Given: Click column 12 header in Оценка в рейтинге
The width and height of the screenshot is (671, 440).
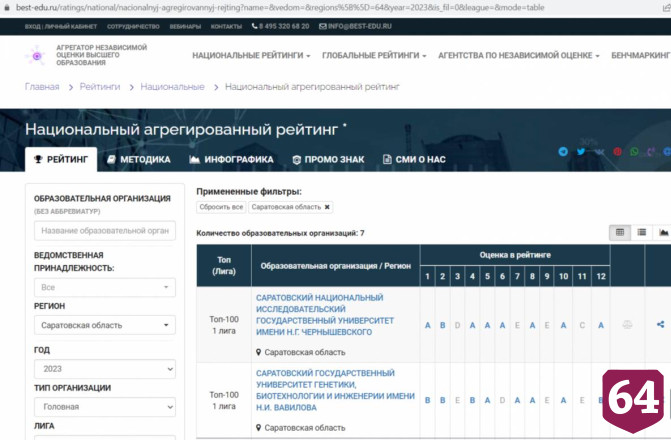Looking at the screenshot, I should coord(601,276).
